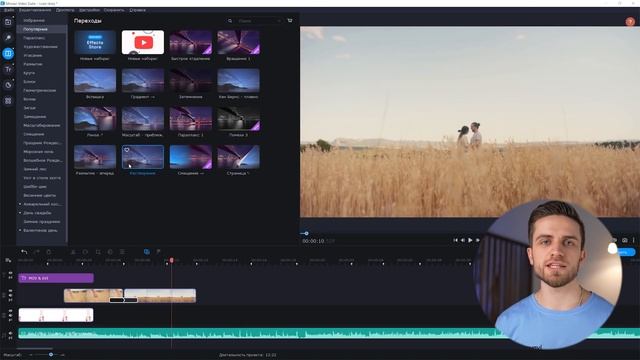Select the Волны category
The height and width of the screenshot is (360, 640).
[x=29, y=99]
